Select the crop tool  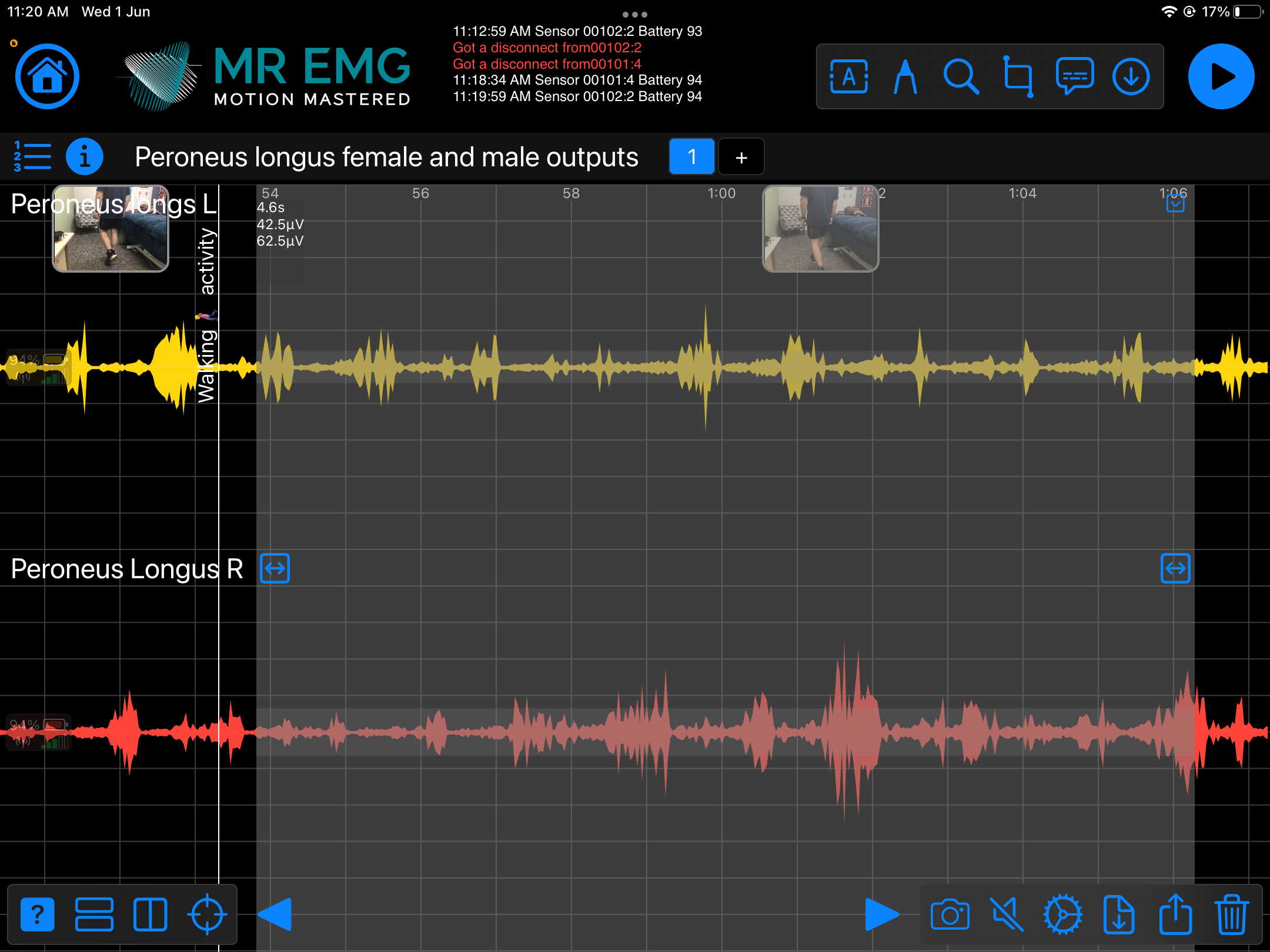click(x=1018, y=76)
